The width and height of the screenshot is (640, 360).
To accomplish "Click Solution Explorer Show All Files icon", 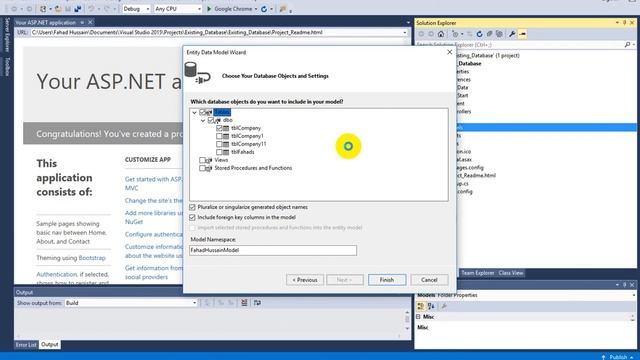I will 499,34.
